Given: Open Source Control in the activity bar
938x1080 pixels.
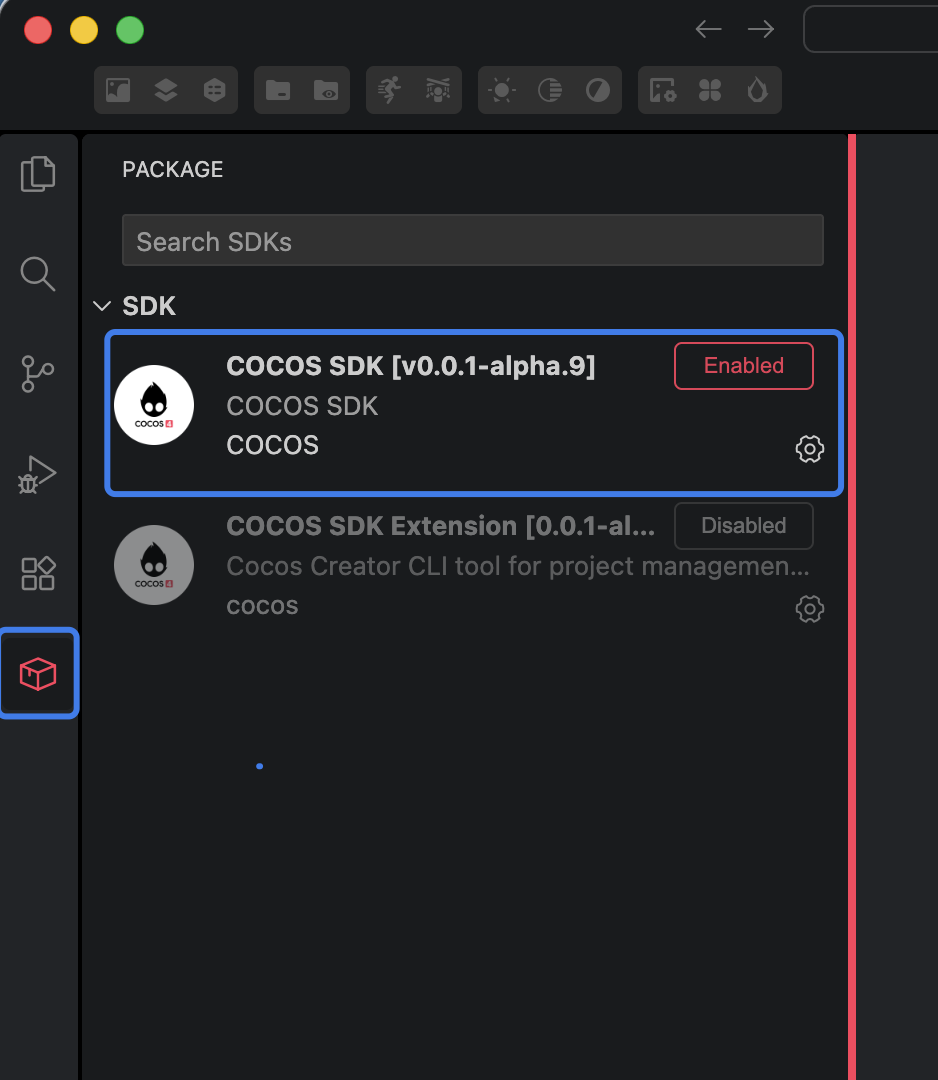Looking at the screenshot, I should (38, 373).
